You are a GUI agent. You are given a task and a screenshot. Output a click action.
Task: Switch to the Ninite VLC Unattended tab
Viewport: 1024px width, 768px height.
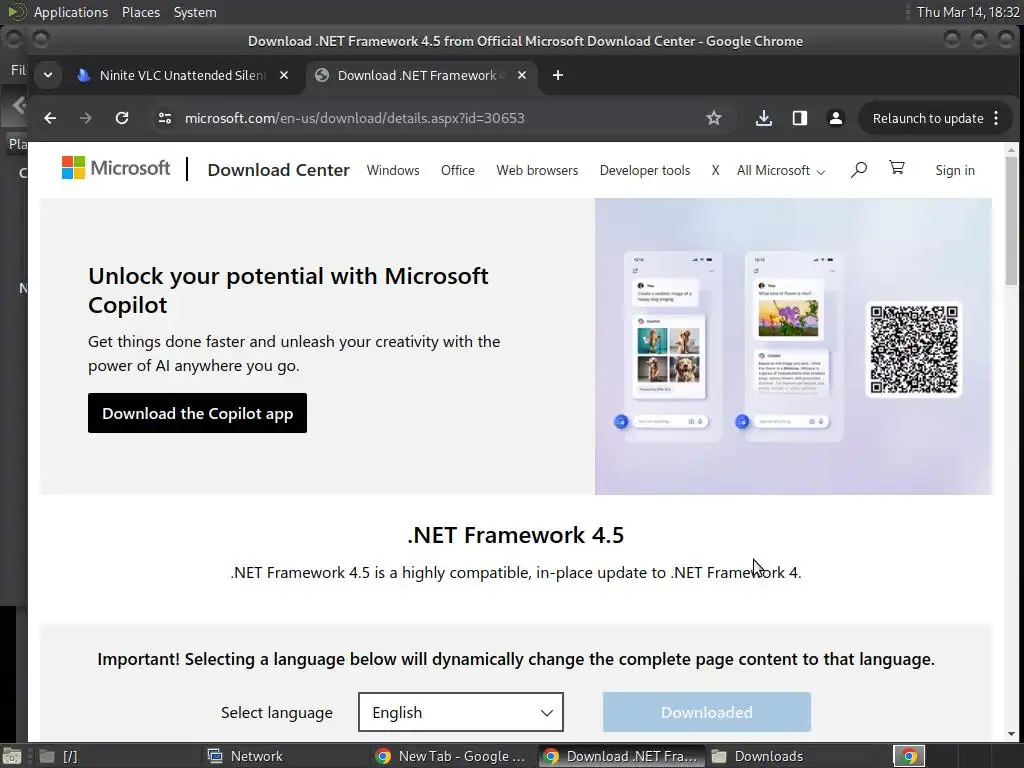point(183,75)
